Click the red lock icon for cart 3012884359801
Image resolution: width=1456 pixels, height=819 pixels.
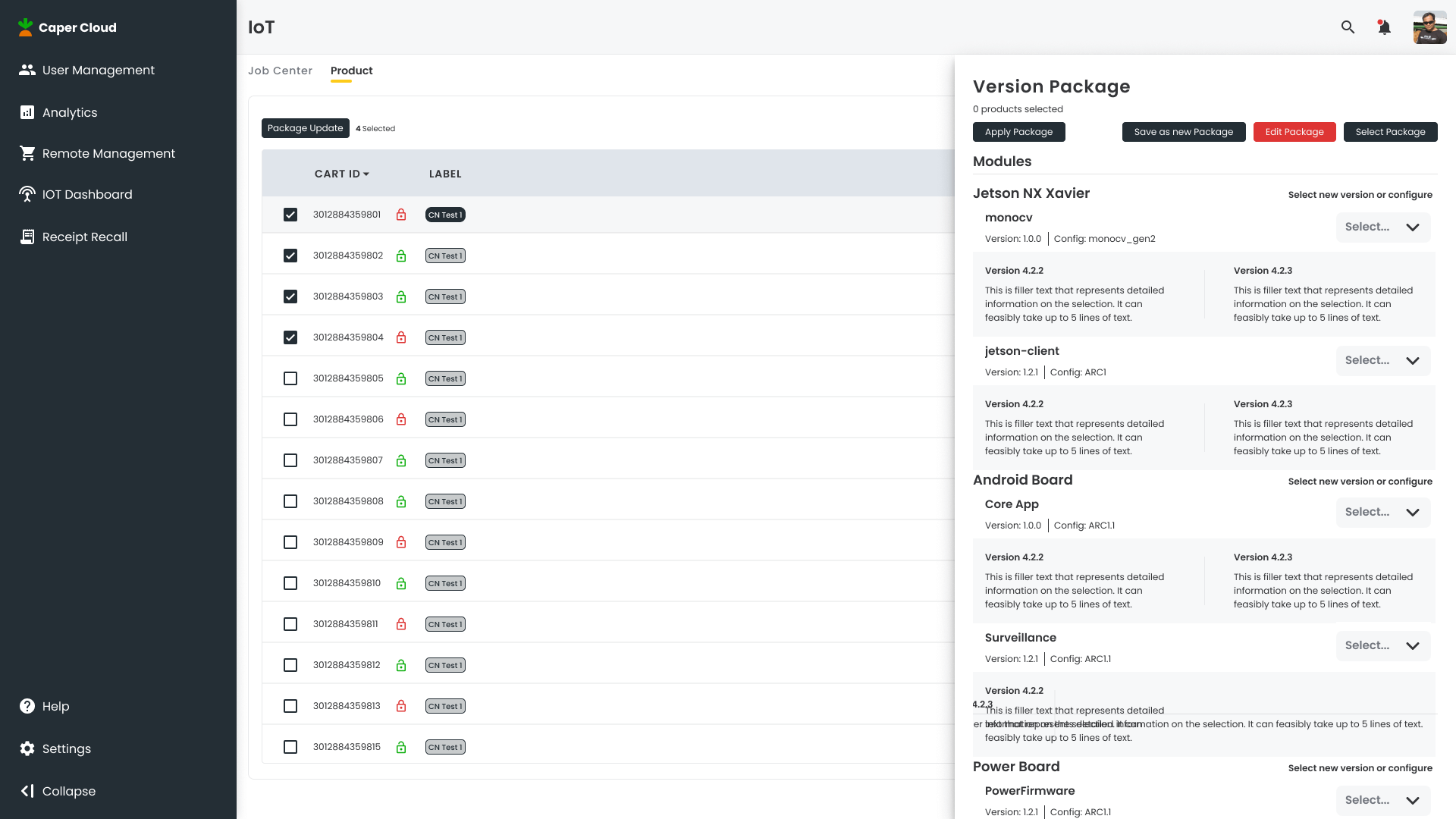tap(401, 215)
